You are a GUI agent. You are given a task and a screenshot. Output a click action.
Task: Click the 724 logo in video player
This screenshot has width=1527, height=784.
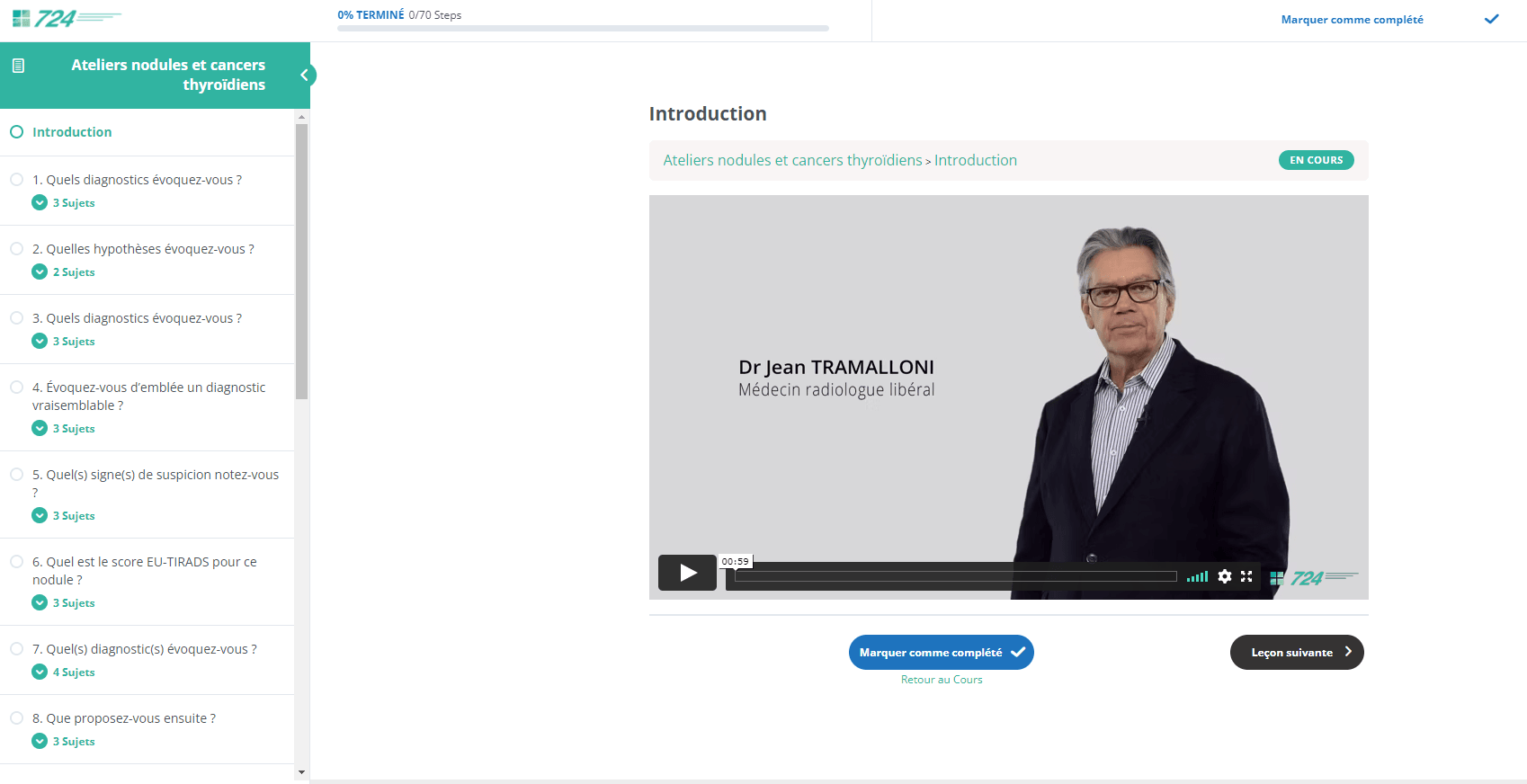coord(1314,578)
